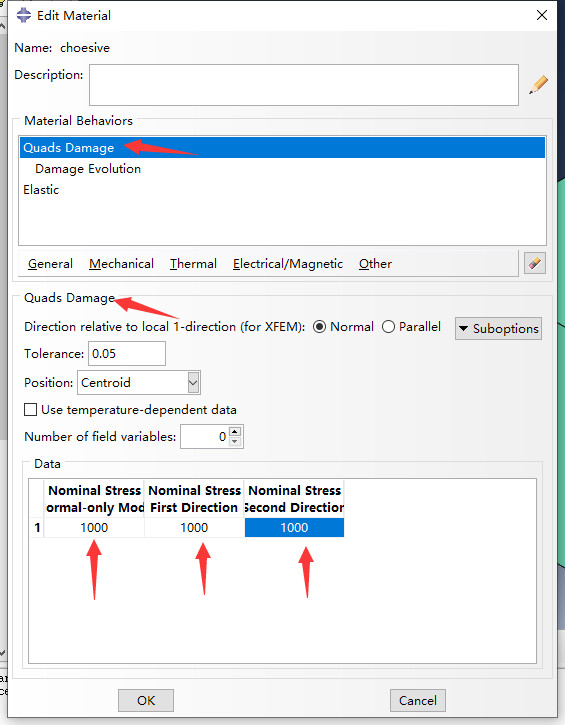Open the General menu
The width and height of the screenshot is (565, 725).
pos(50,264)
